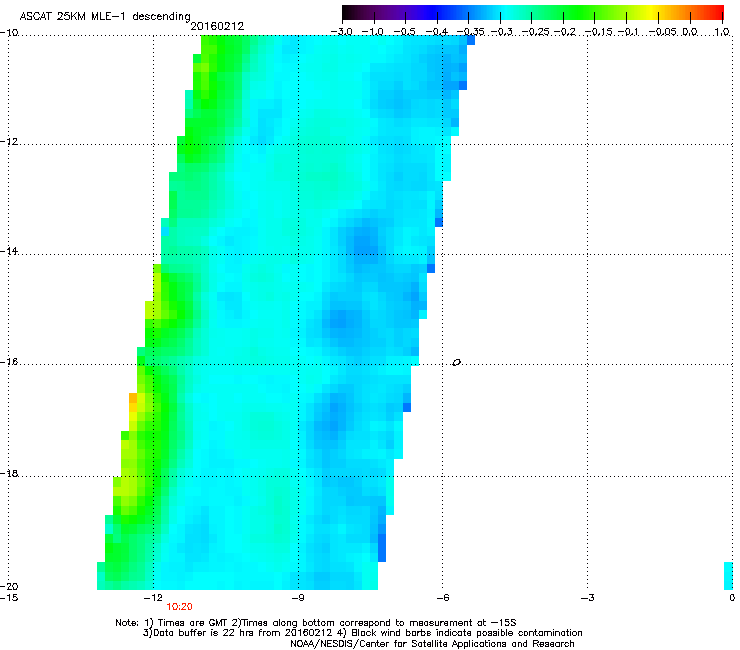Image resolution: width=740 pixels, height=650 pixels.
Task: Click the note line starting "Note: 1) Times are GMT"
Action: (316, 623)
